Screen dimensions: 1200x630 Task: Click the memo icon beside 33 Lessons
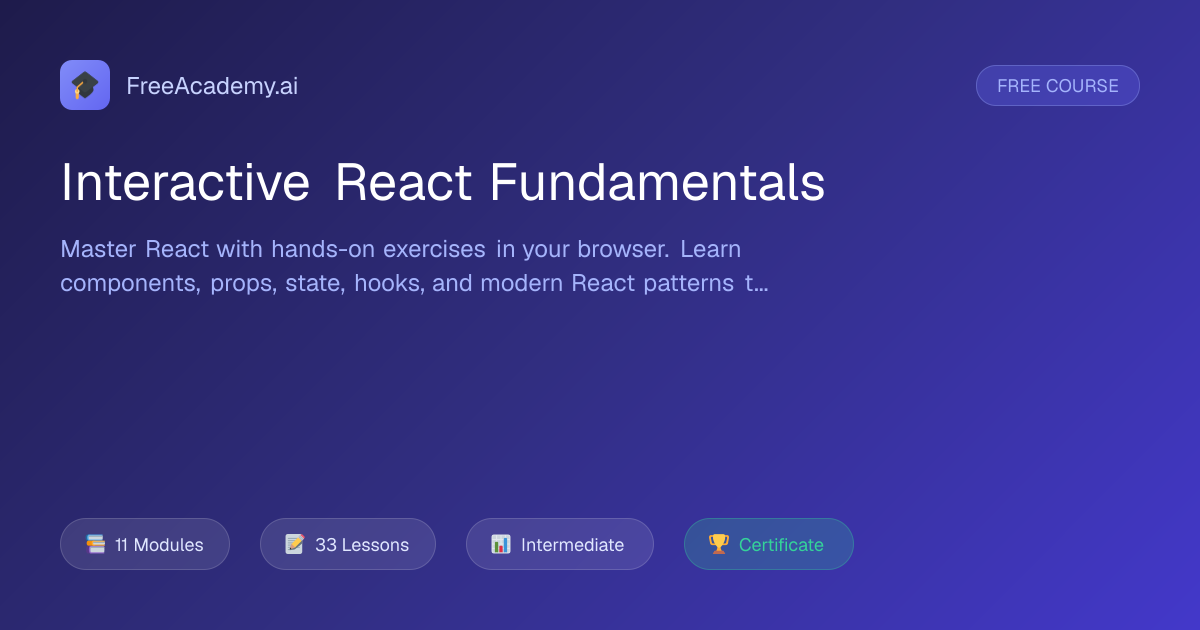[x=295, y=544]
